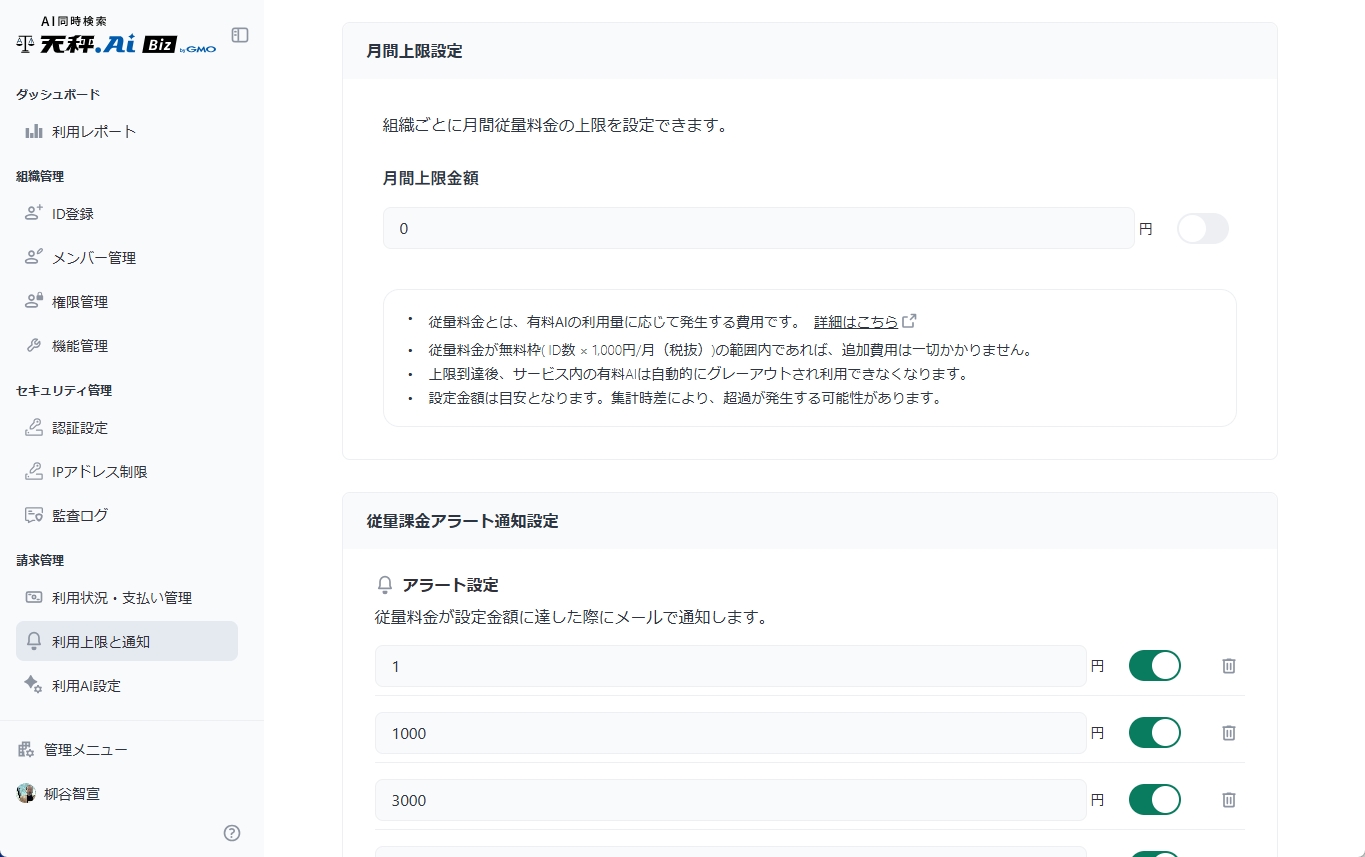
Task: Disable the 1 yen alert notification toggle
Action: pyautogui.click(x=1155, y=665)
